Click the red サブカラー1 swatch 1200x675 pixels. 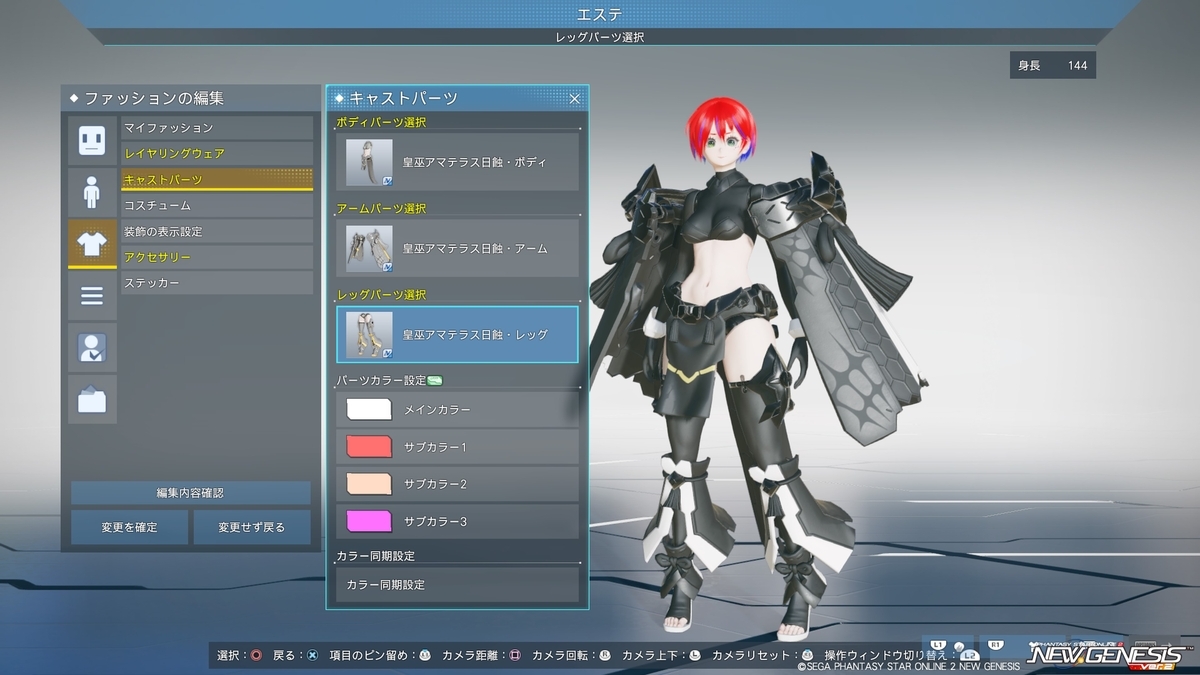click(369, 447)
